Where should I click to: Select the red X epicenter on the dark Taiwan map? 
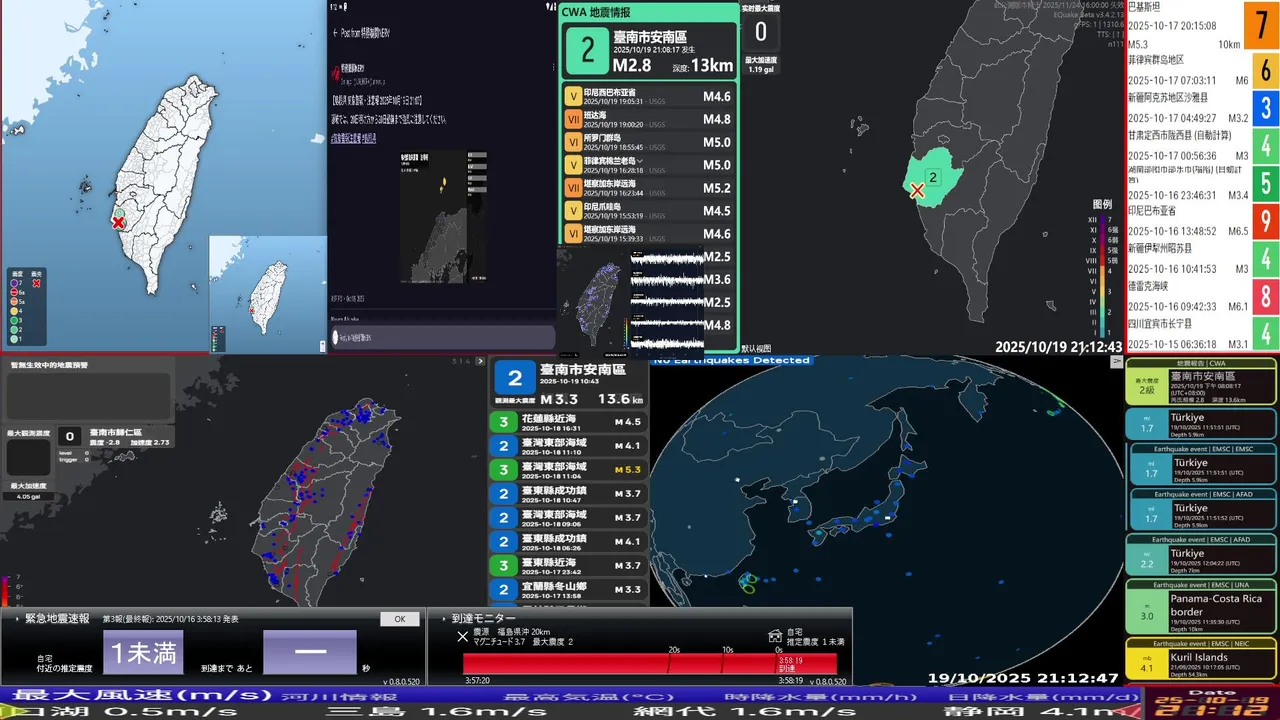pos(917,190)
